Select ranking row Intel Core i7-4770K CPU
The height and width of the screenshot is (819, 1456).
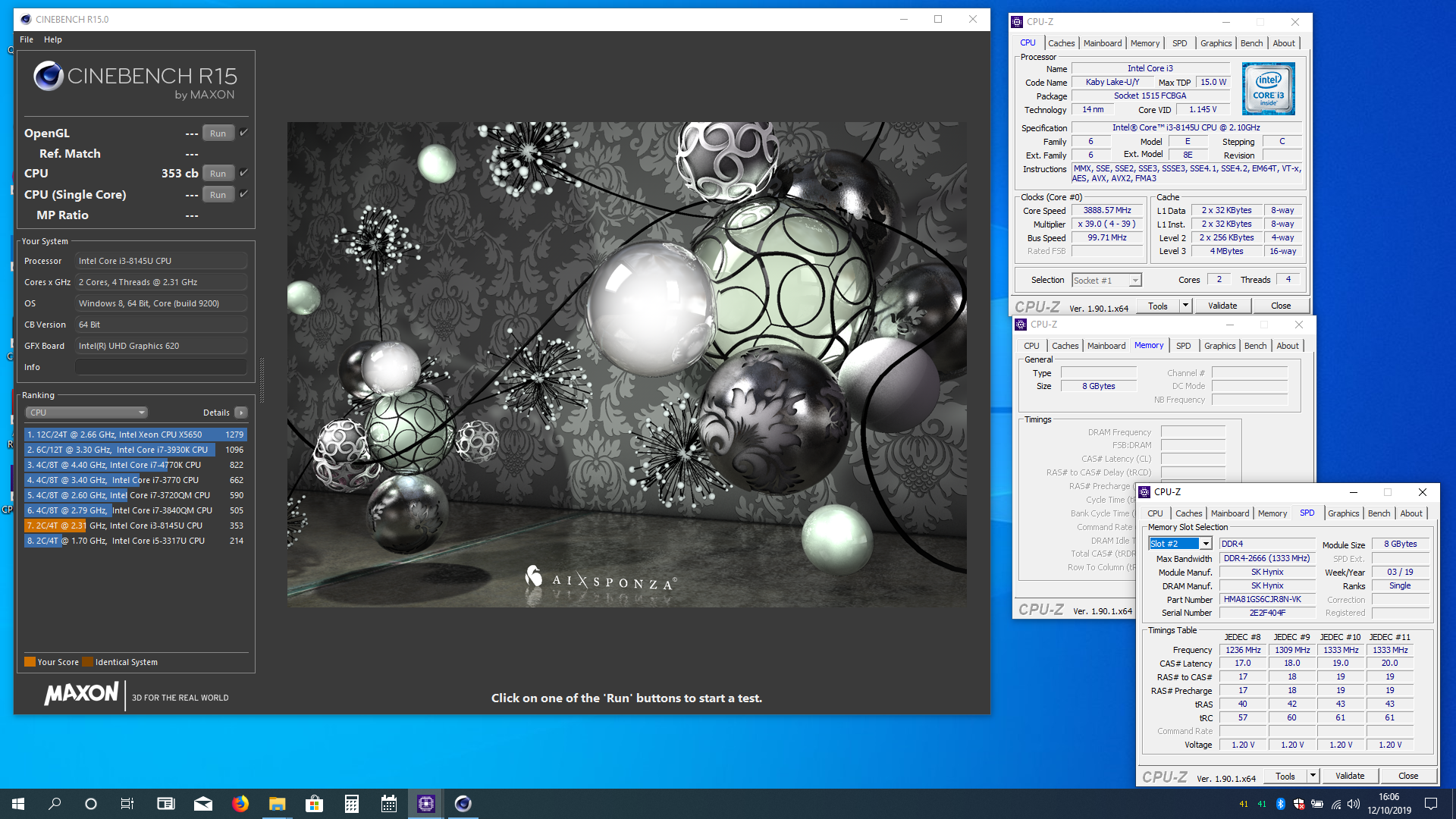pyautogui.click(x=136, y=465)
